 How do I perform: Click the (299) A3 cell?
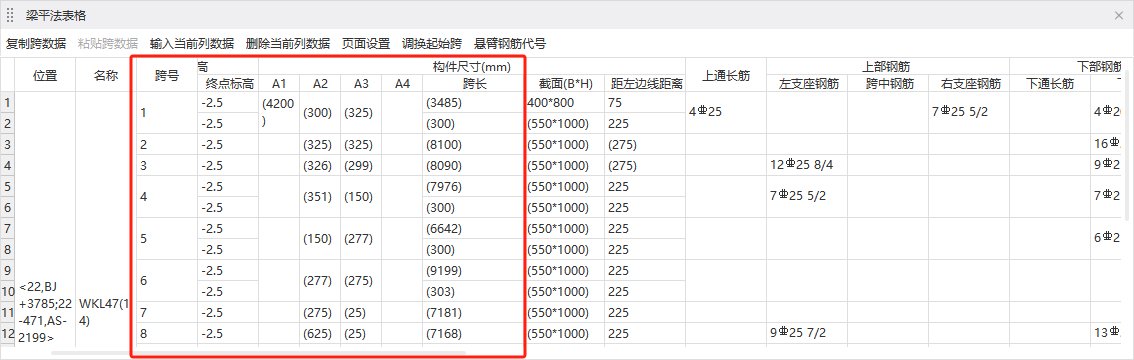362,166
